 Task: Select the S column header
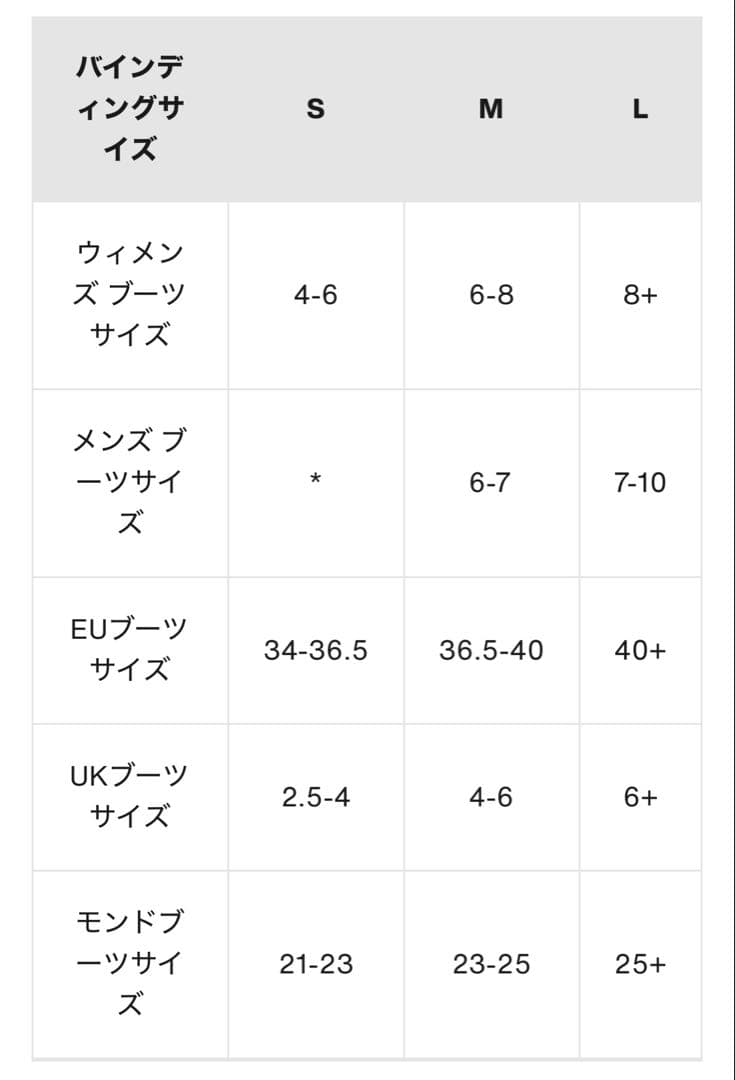[x=315, y=109]
